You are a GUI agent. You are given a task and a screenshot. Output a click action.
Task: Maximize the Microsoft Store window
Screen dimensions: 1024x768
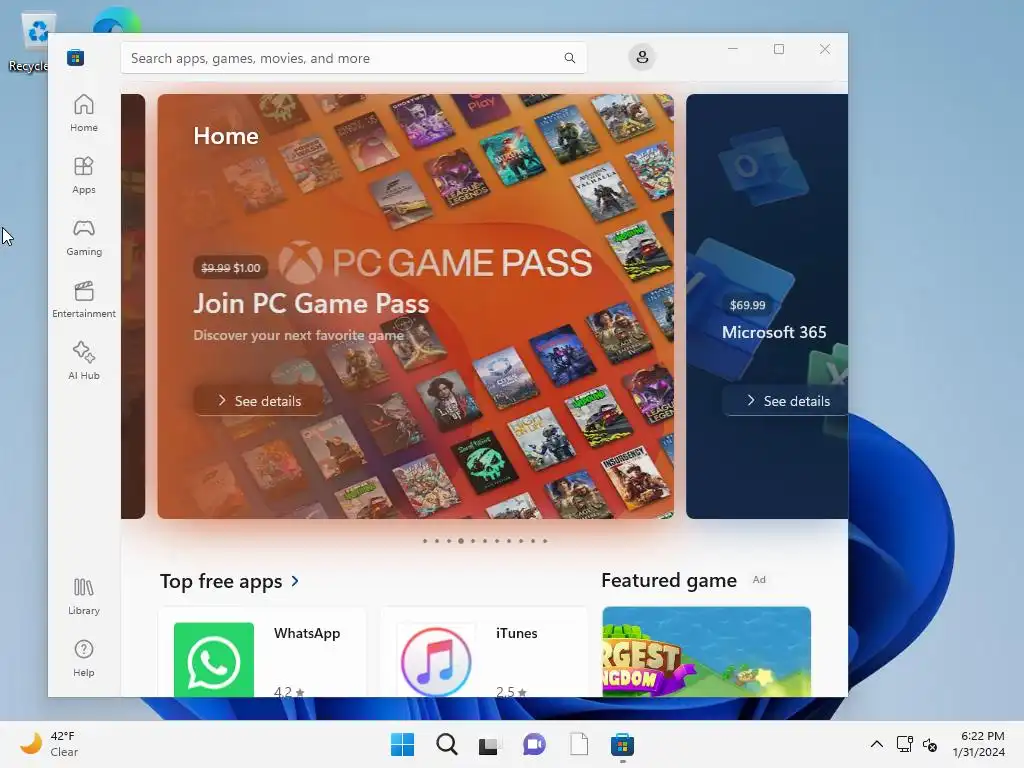coord(778,49)
